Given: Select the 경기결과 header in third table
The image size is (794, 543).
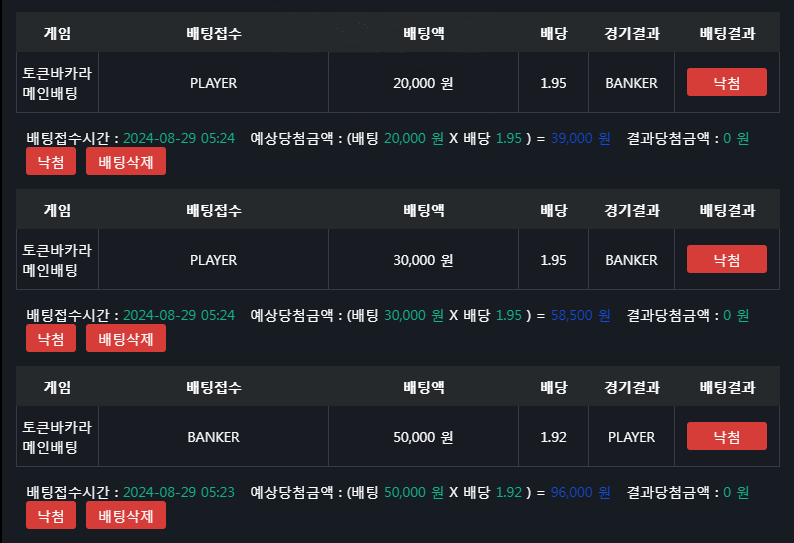Looking at the screenshot, I should coord(631,387).
